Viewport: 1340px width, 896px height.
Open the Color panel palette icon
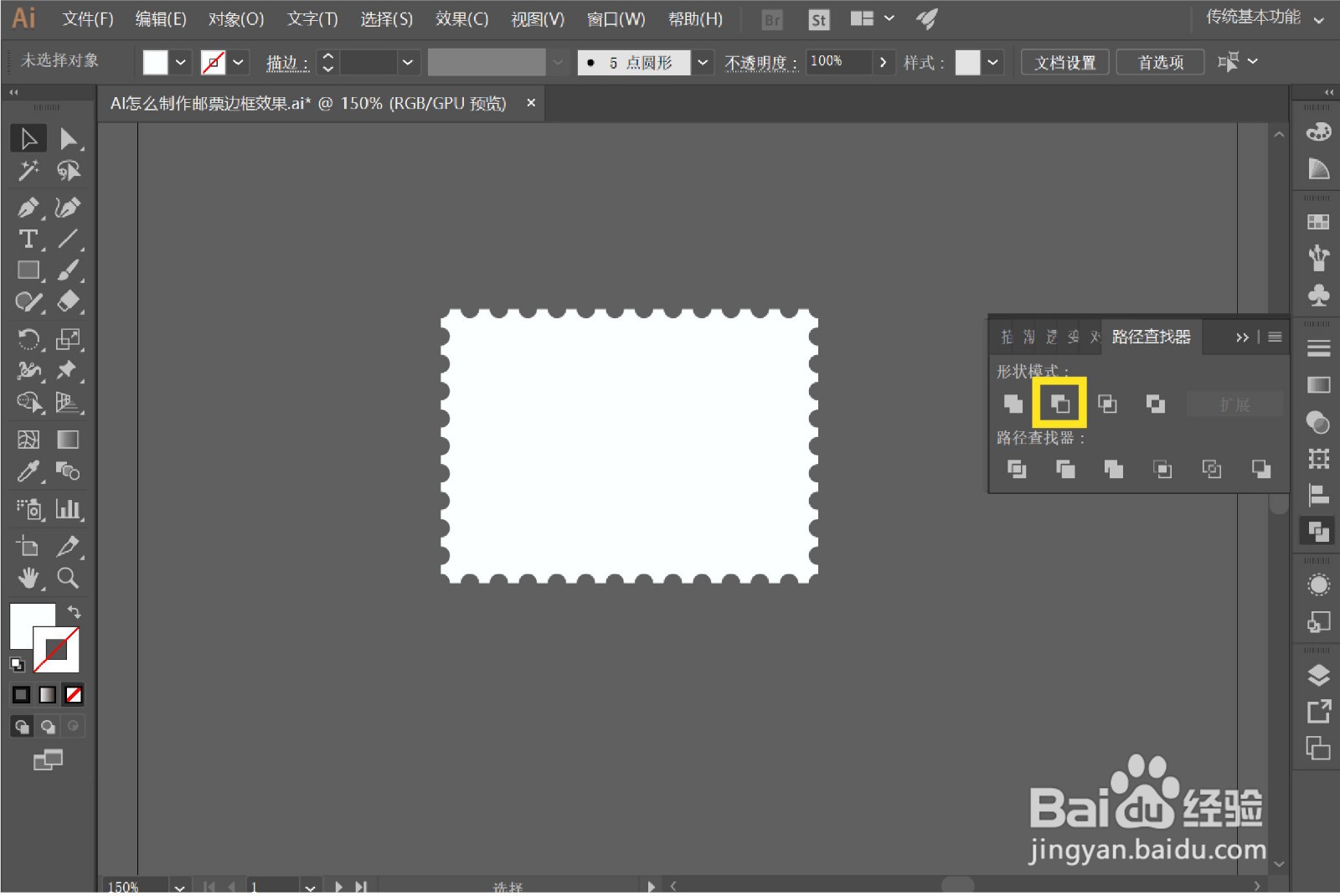1318,131
